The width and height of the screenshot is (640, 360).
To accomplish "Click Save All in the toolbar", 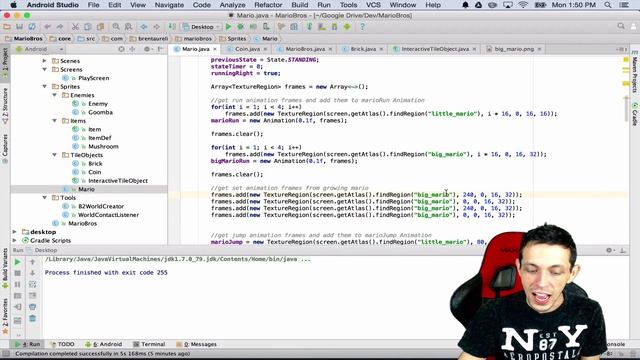I will [19, 27].
